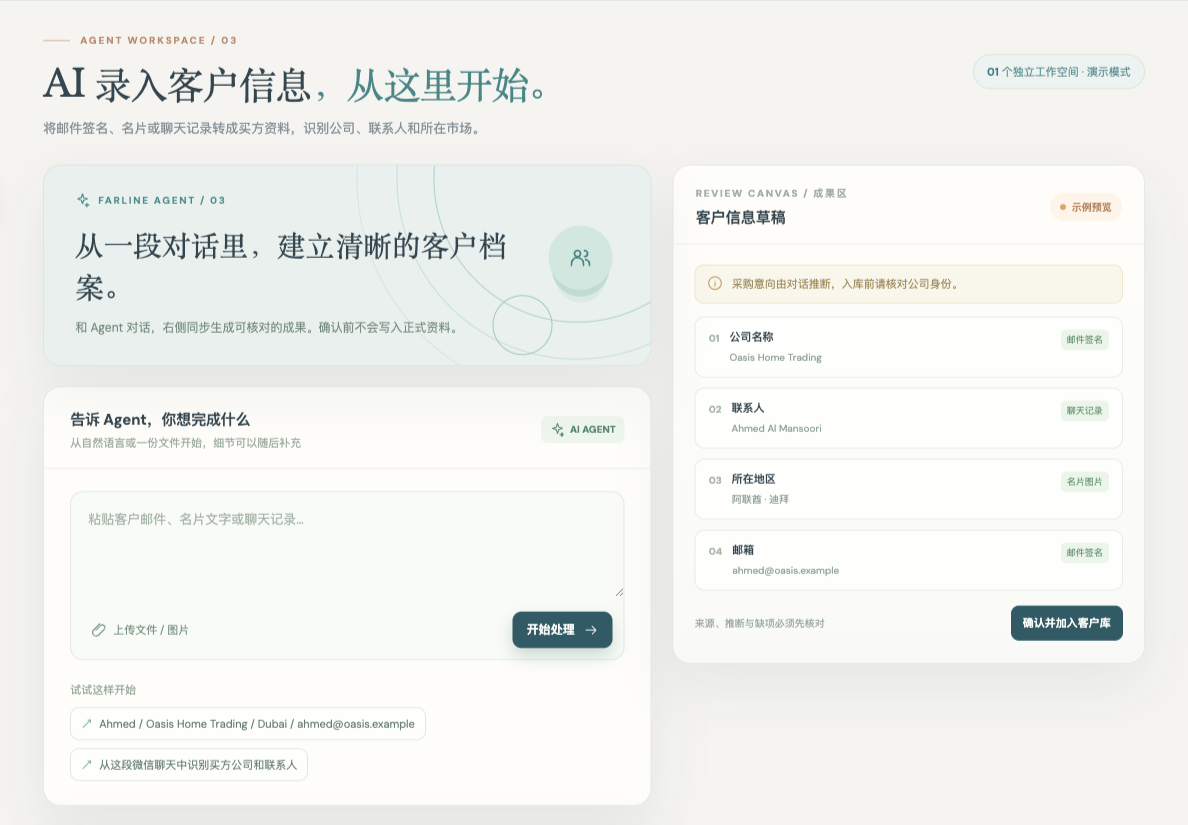Click the 客户信息草稿 heading
The height and width of the screenshot is (825, 1188).
(740, 217)
